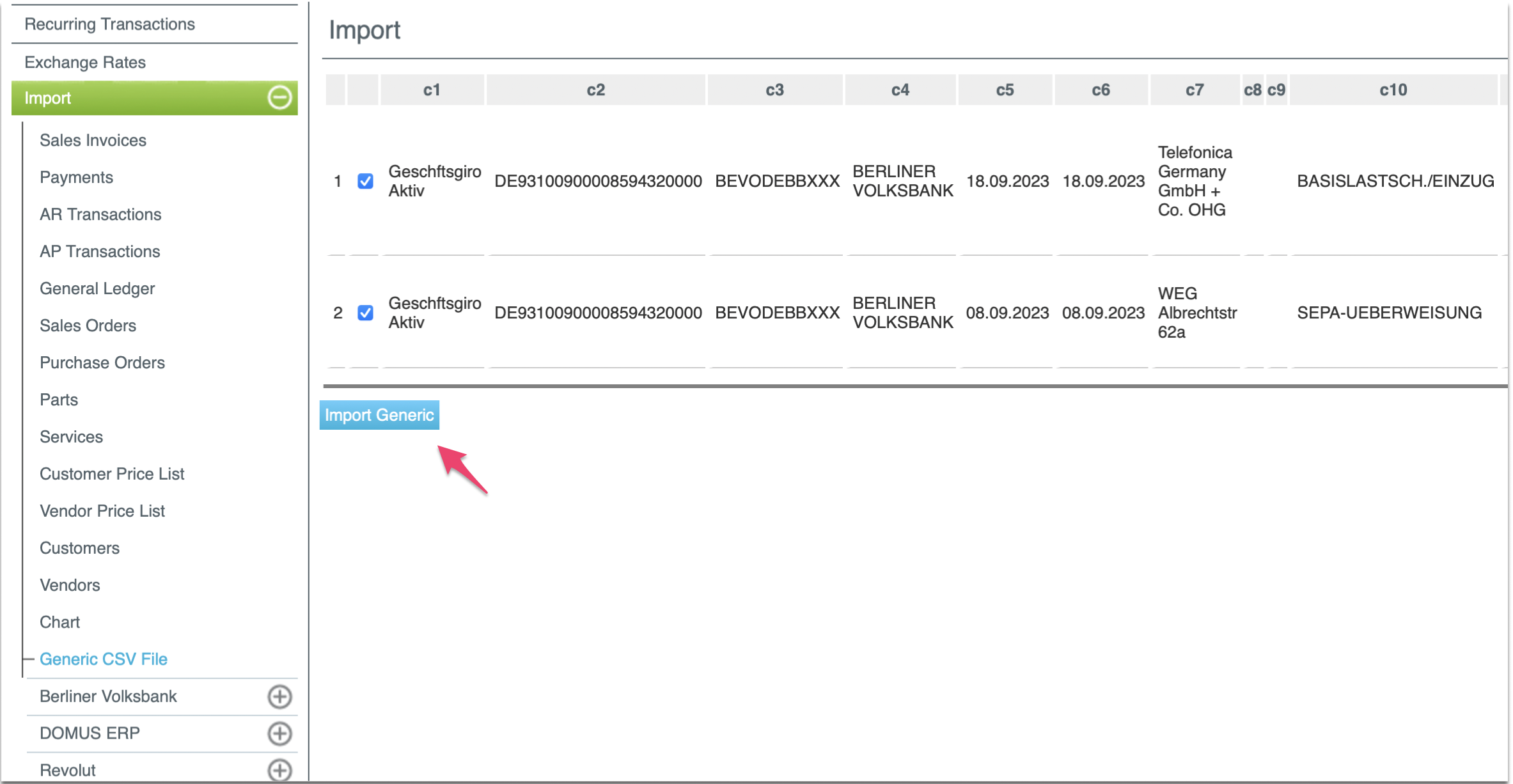Select AP Transactions import option
This screenshot has height=784, width=1513.
pyautogui.click(x=100, y=251)
